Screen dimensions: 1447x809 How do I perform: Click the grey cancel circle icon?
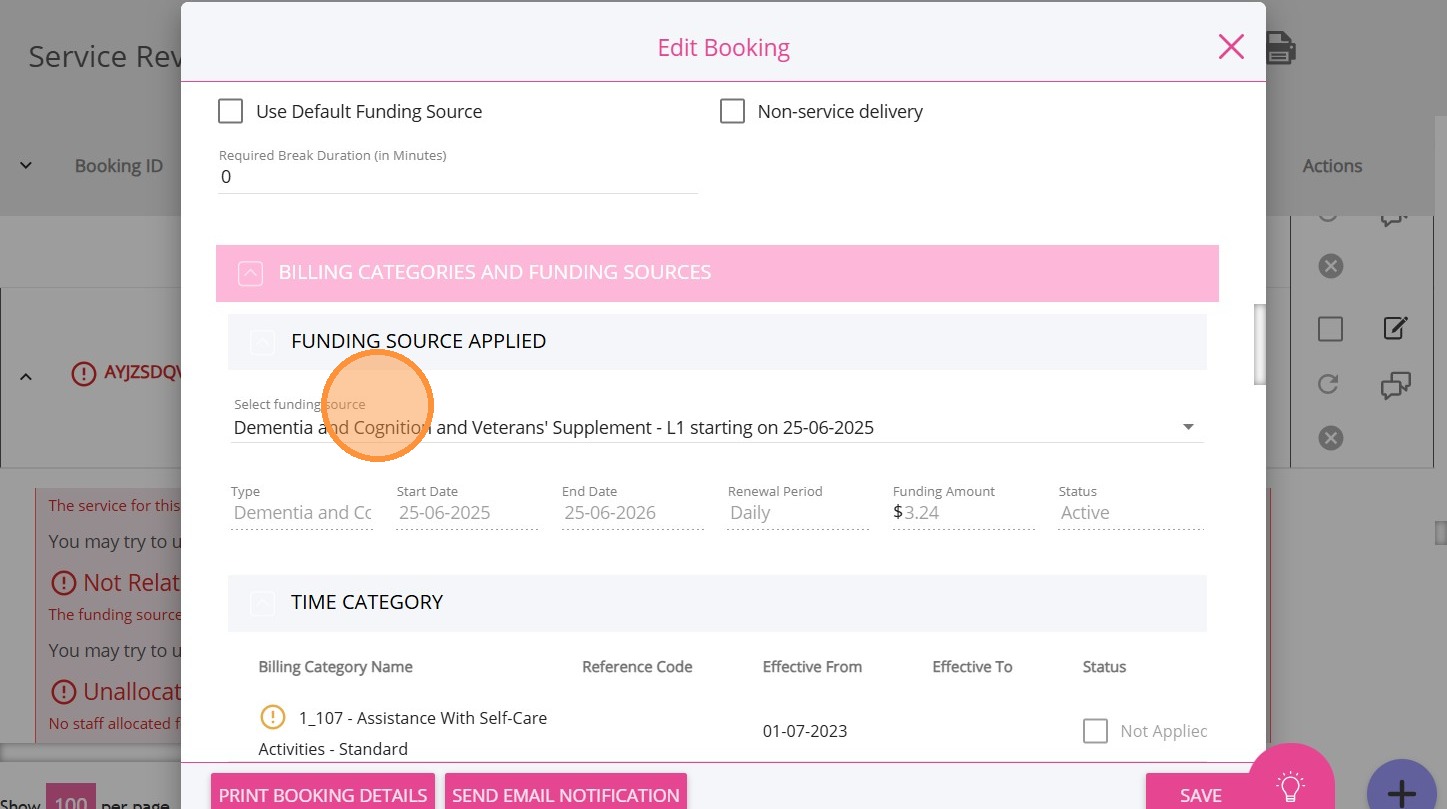[x=1330, y=438]
